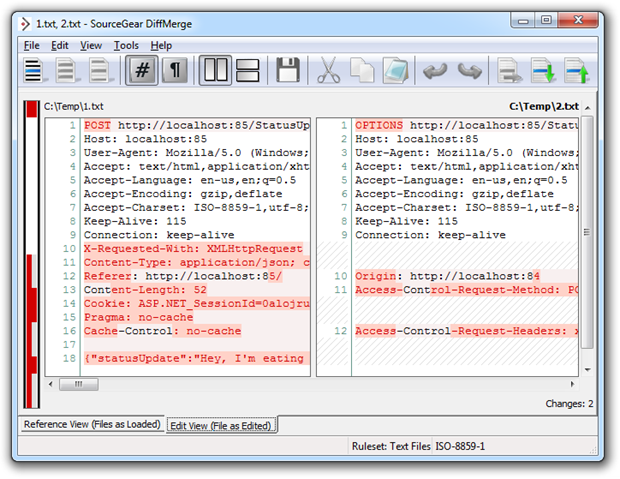Image resolution: width=620 pixels, height=479 pixels.
Task: Paste using the clipboard icon
Action: 395,70
